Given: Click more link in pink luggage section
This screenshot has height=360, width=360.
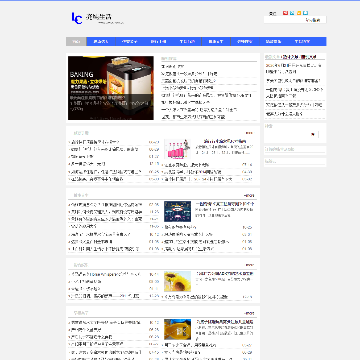Looking at the screenshot, I should tap(249, 133).
